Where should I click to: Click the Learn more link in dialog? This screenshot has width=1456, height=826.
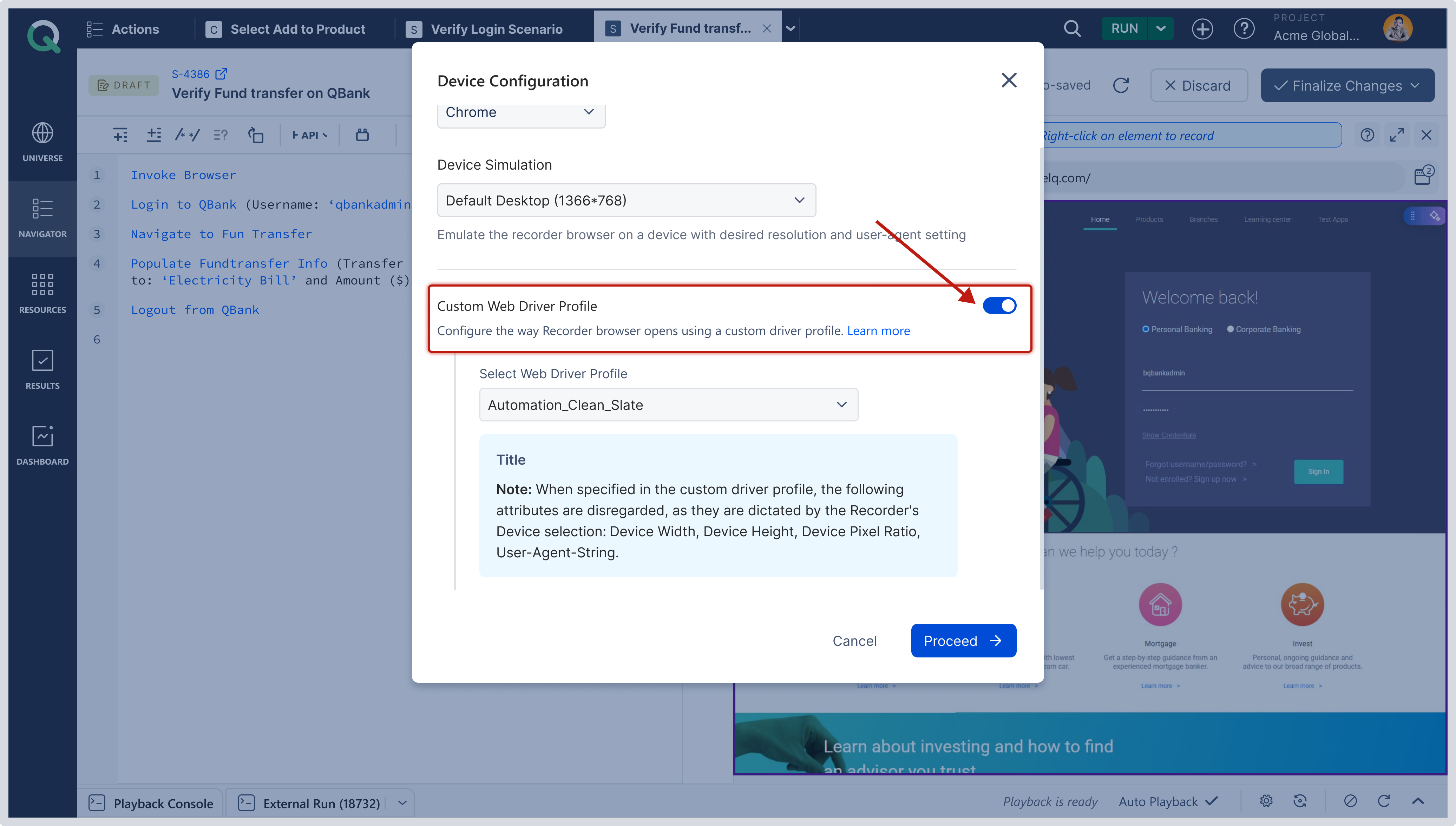(878, 331)
